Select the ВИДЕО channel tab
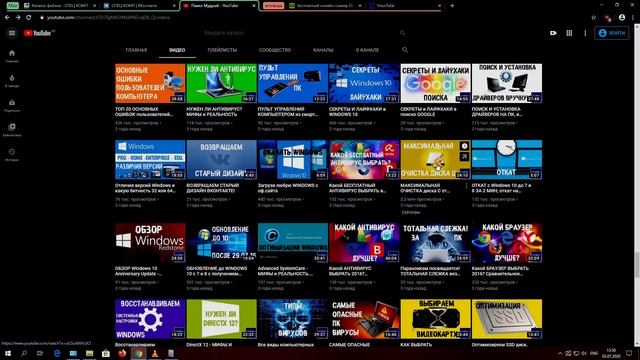Viewport: 640px width, 360px height. click(x=177, y=50)
